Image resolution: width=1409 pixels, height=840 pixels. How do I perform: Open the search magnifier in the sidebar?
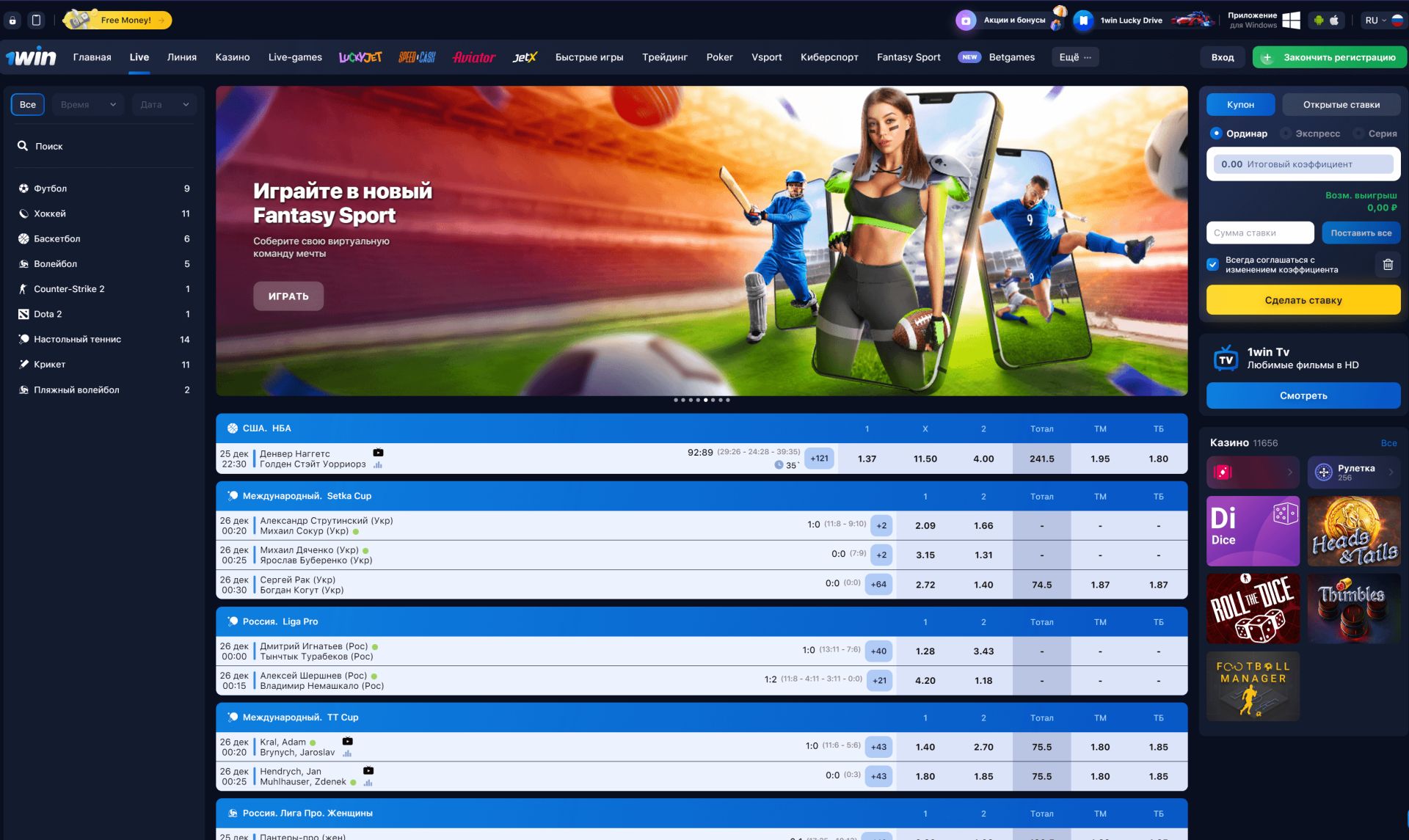[x=23, y=146]
